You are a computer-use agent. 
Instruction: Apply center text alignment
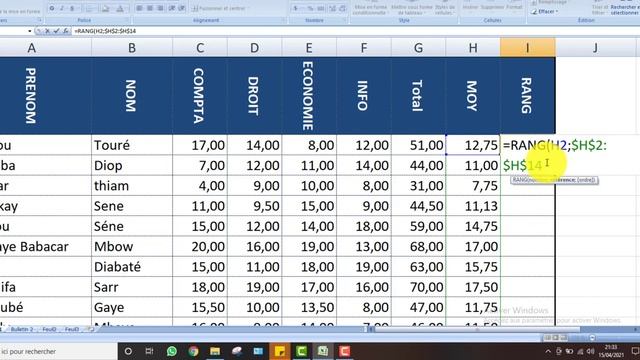(150, 8)
